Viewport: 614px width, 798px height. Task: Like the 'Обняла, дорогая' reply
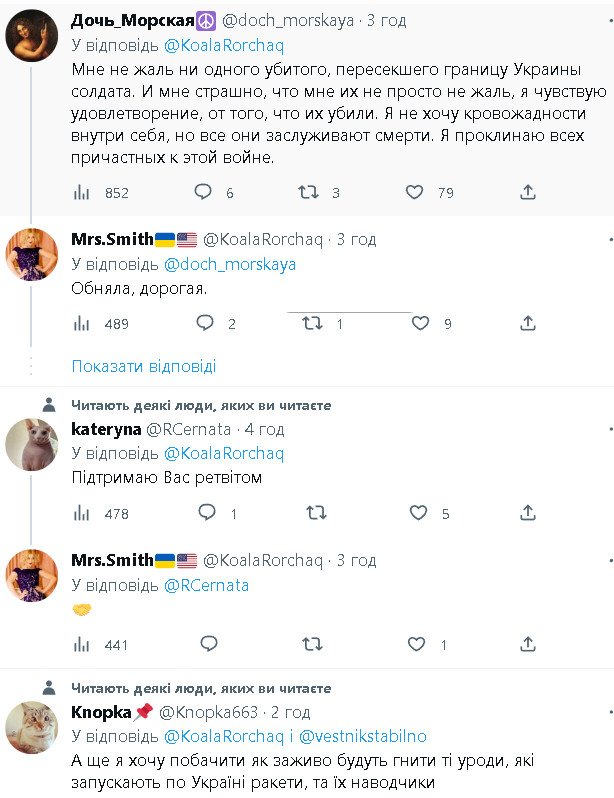tap(421, 323)
